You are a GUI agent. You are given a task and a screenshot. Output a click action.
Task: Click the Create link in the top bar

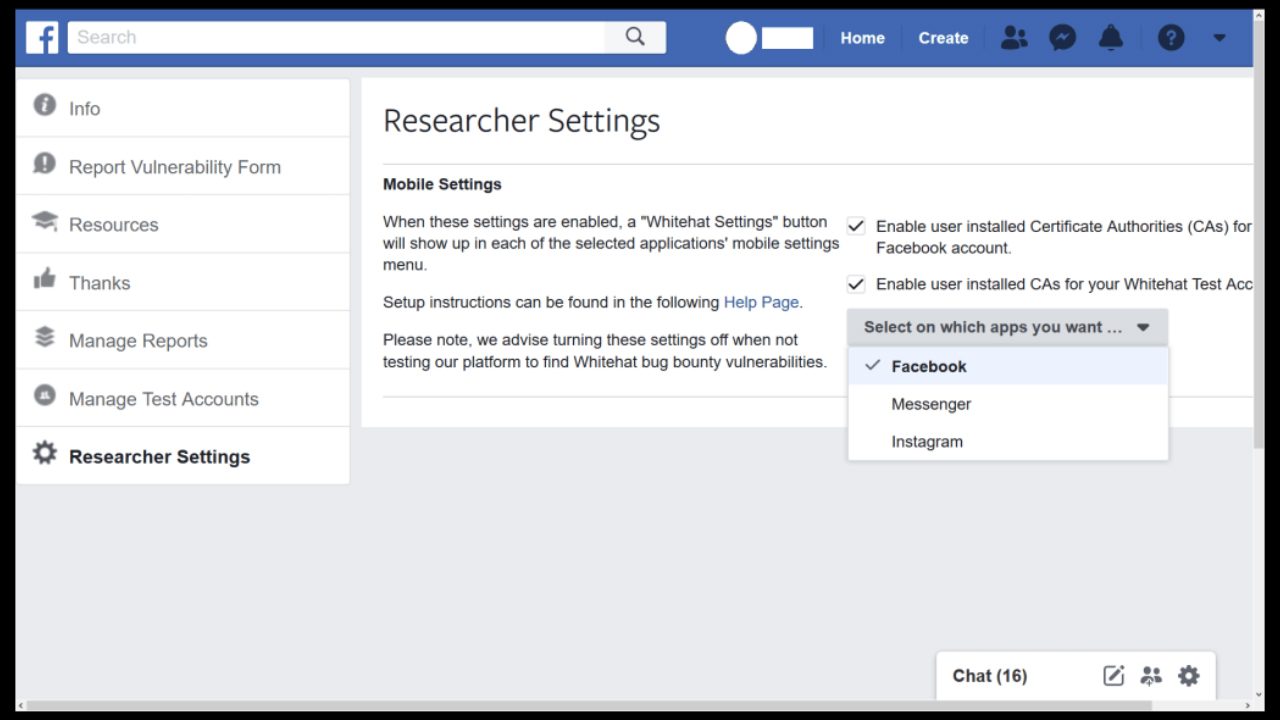(x=943, y=38)
